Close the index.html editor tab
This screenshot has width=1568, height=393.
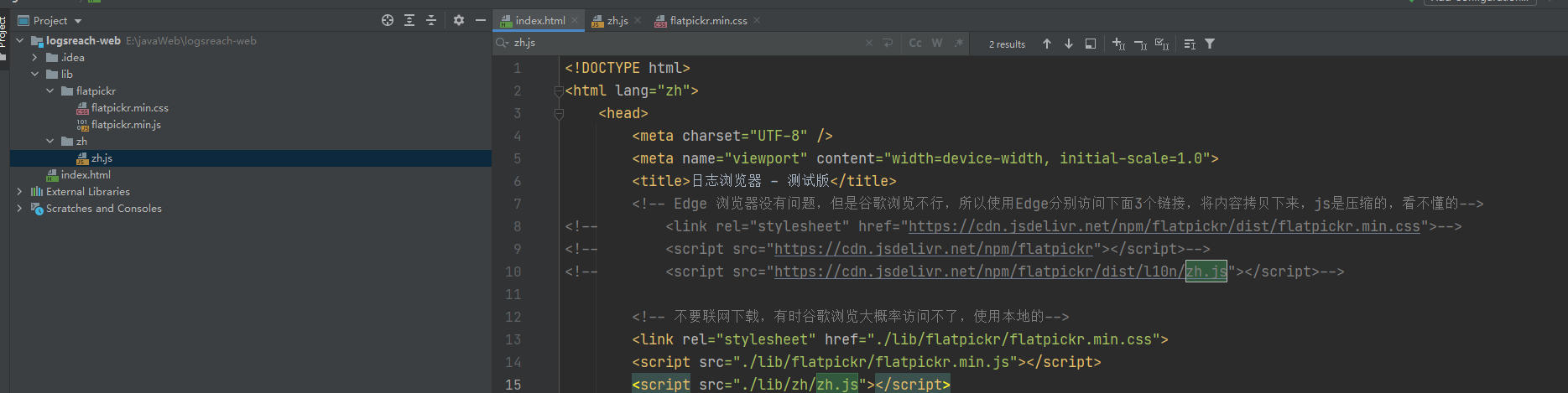click(575, 20)
